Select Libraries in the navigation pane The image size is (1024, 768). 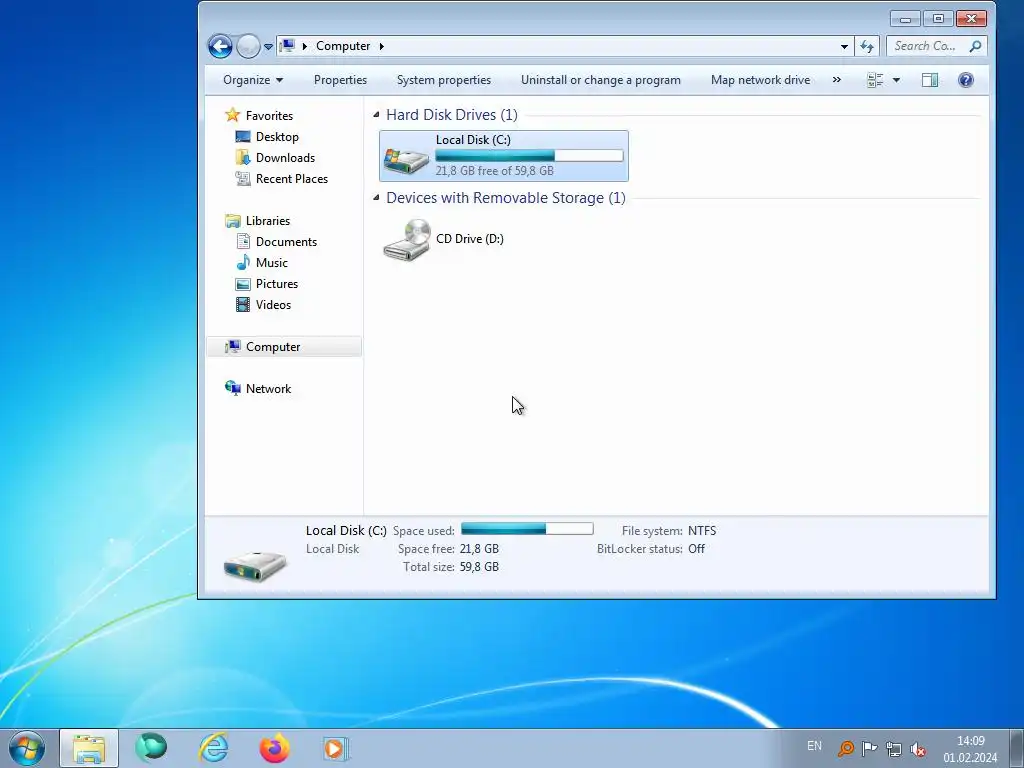pyautogui.click(x=268, y=221)
